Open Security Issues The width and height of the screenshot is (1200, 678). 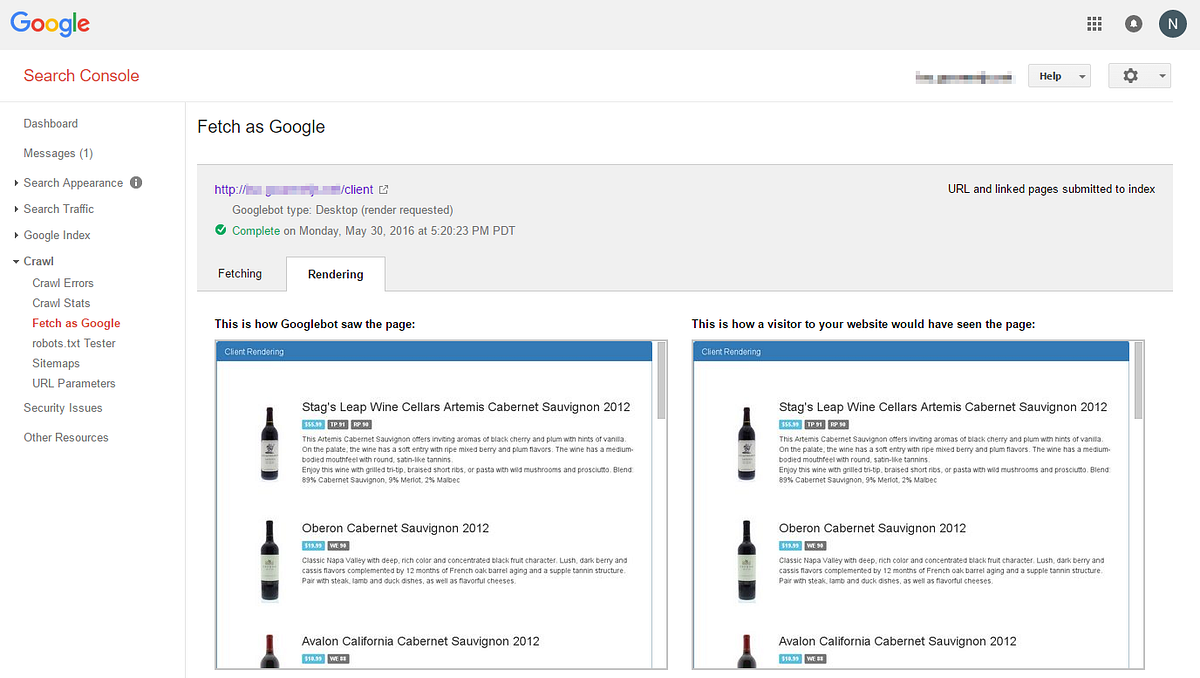click(x=63, y=408)
